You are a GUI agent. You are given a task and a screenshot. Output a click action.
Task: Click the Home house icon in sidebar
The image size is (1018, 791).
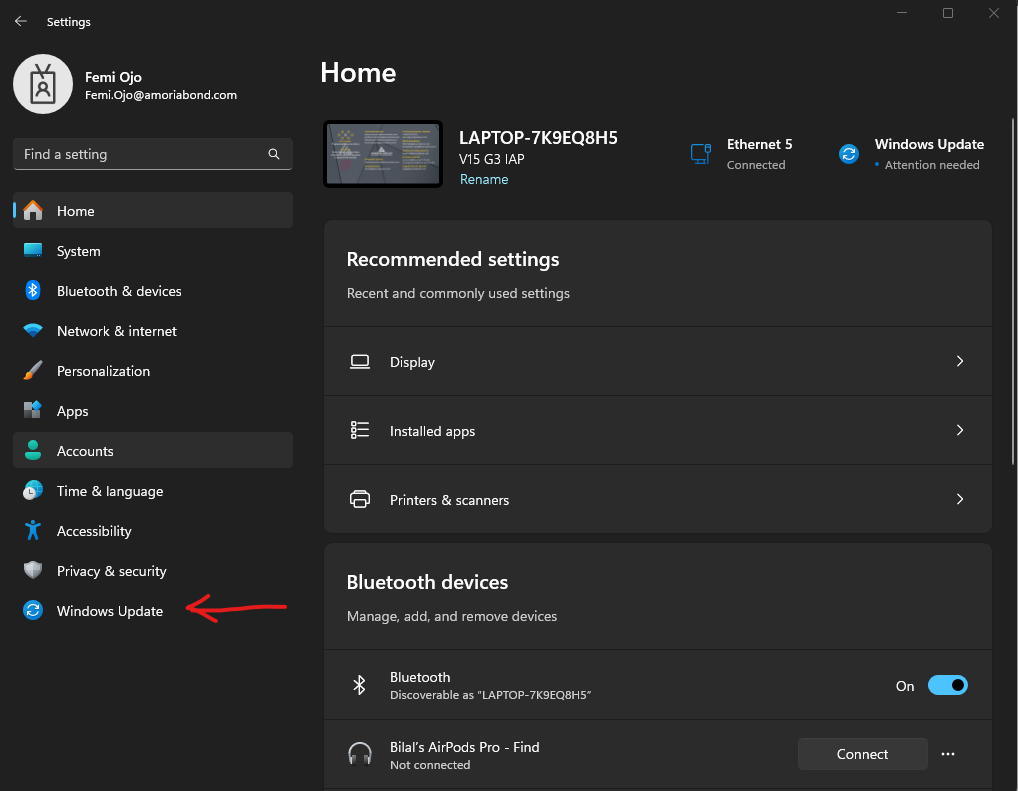pos(33,210)
